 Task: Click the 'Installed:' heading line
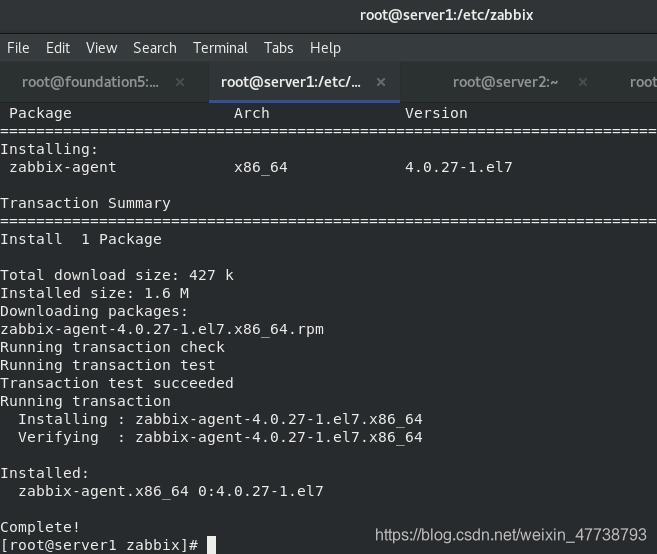pos(45,474)
